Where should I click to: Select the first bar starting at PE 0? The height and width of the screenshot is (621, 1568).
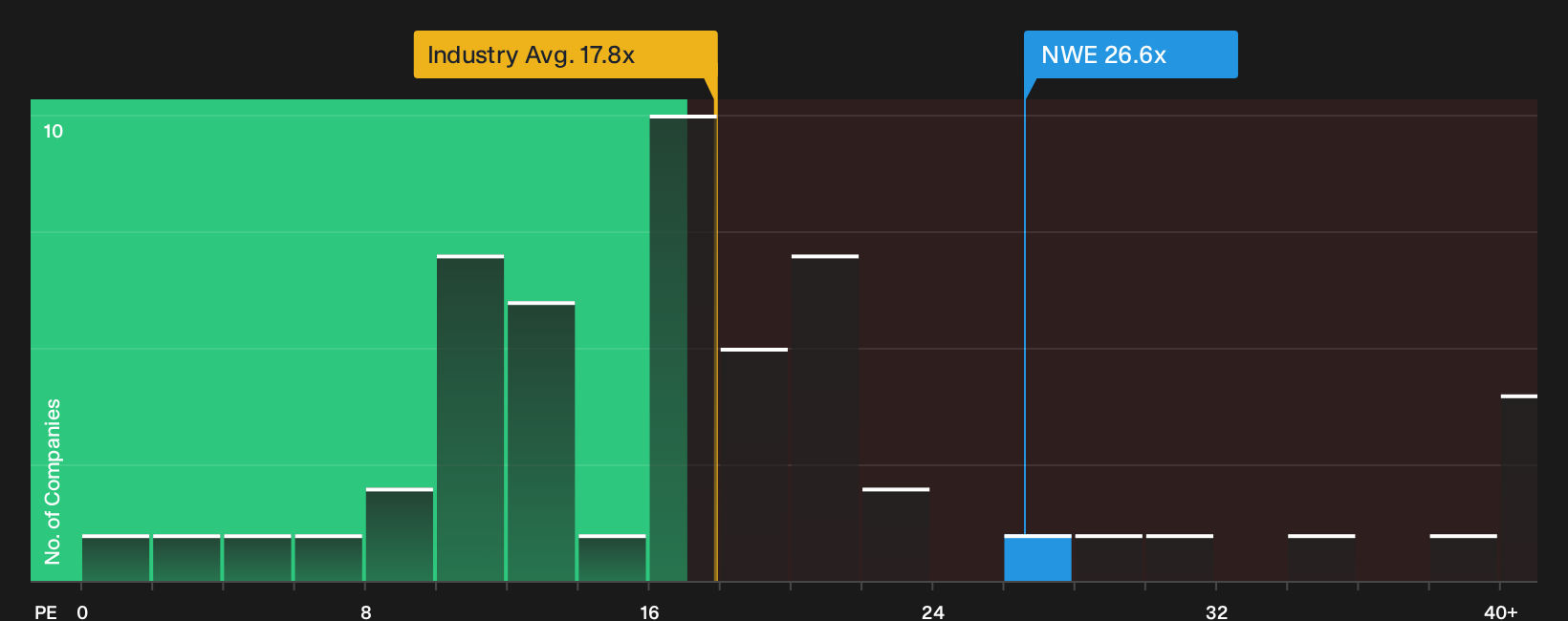point(116,558)
